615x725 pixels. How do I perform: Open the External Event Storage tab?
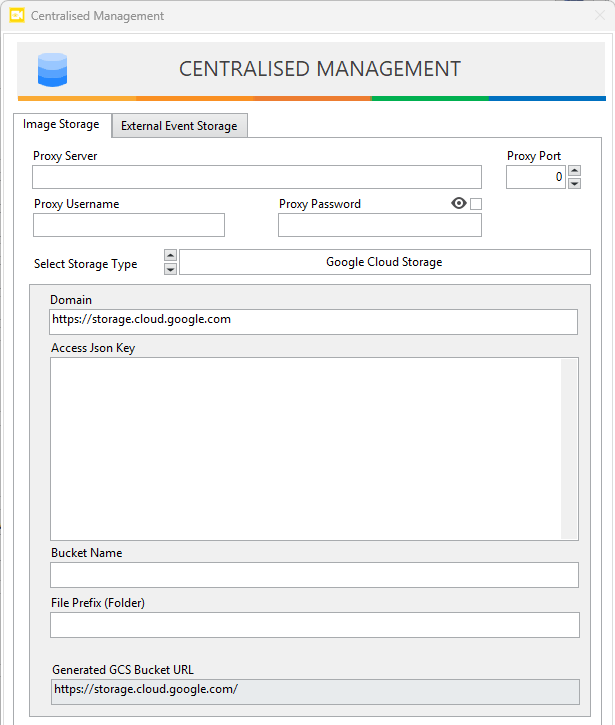(x=179, y=126)
